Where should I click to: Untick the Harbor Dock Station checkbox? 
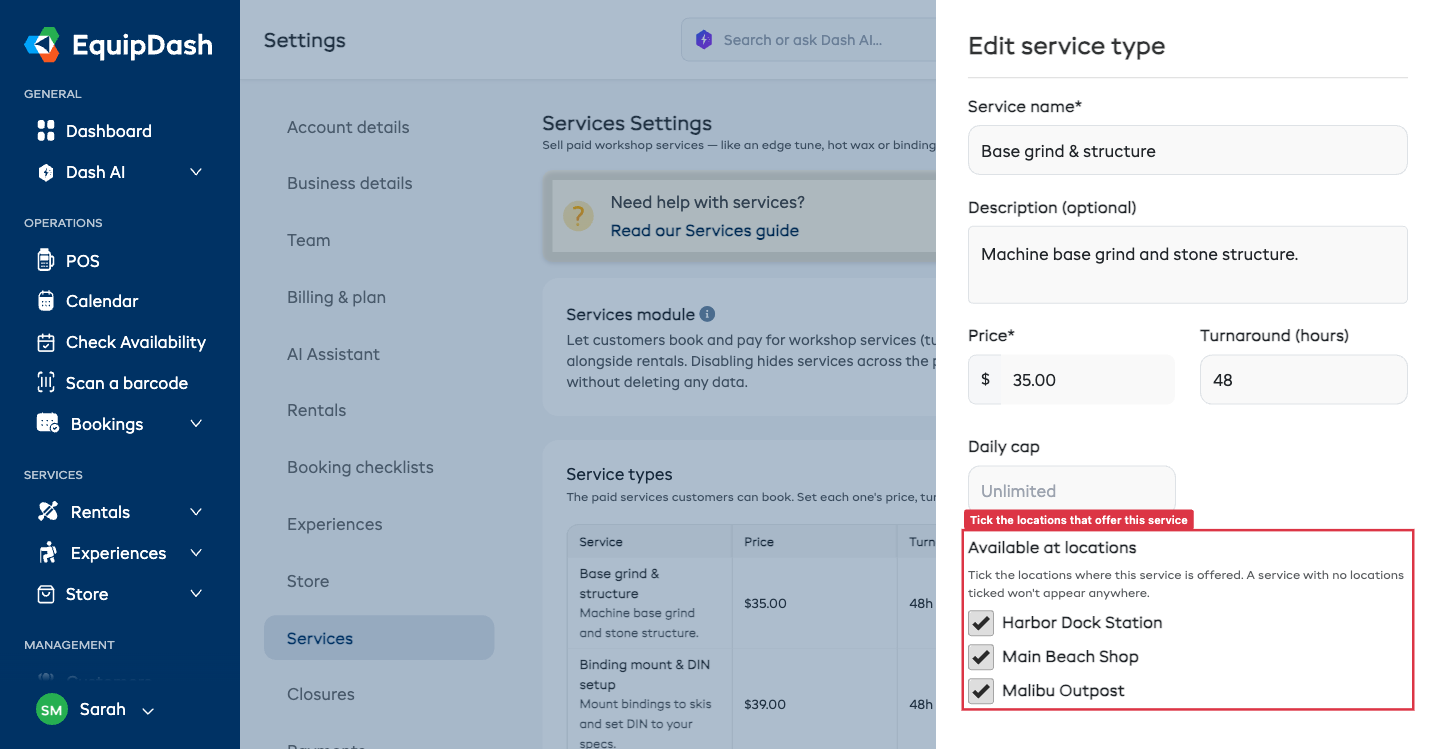[981, 623]
